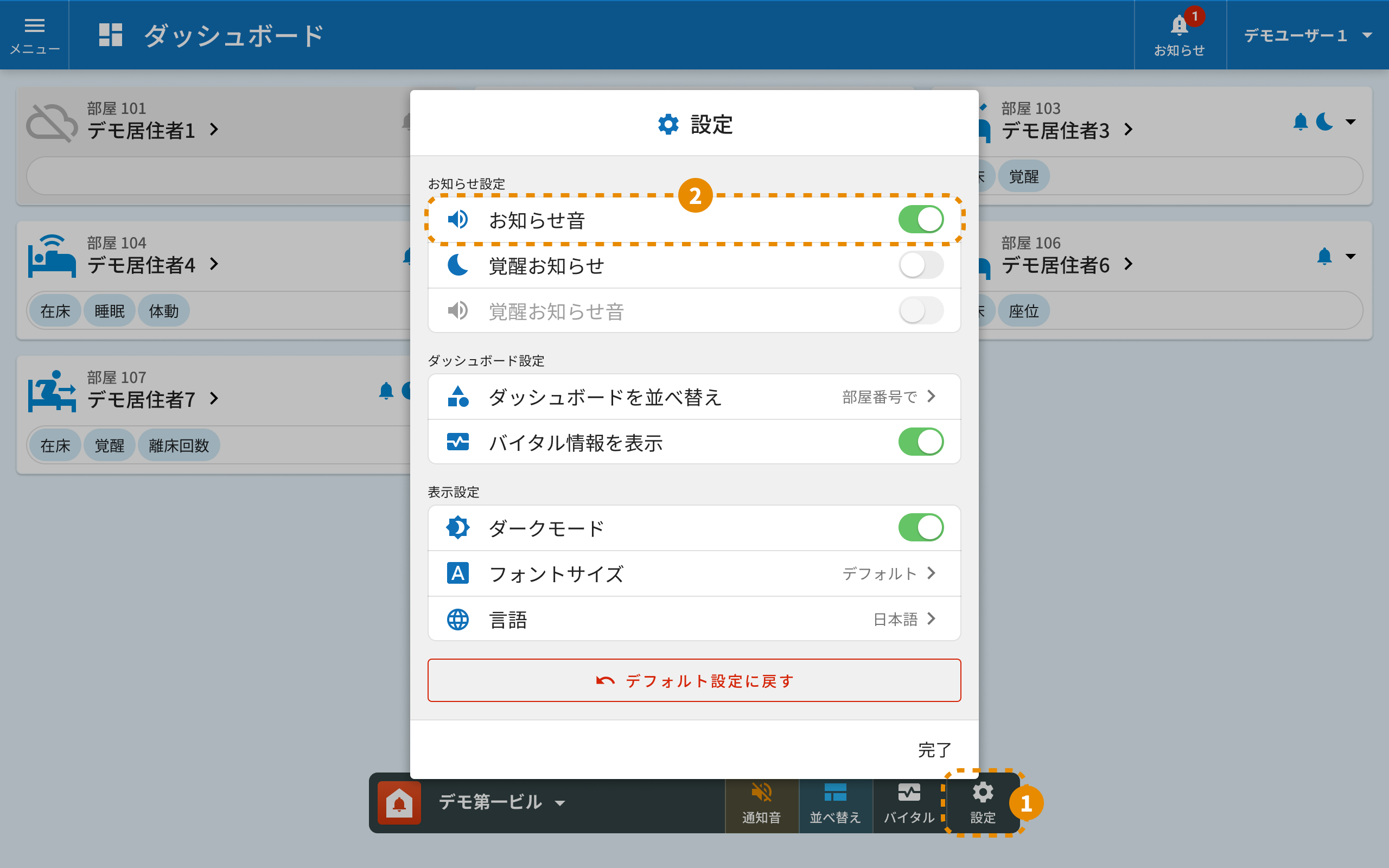1389x868 pixels.
Task: Click the bell icon on room 106 card
Action: point(1324,256)
